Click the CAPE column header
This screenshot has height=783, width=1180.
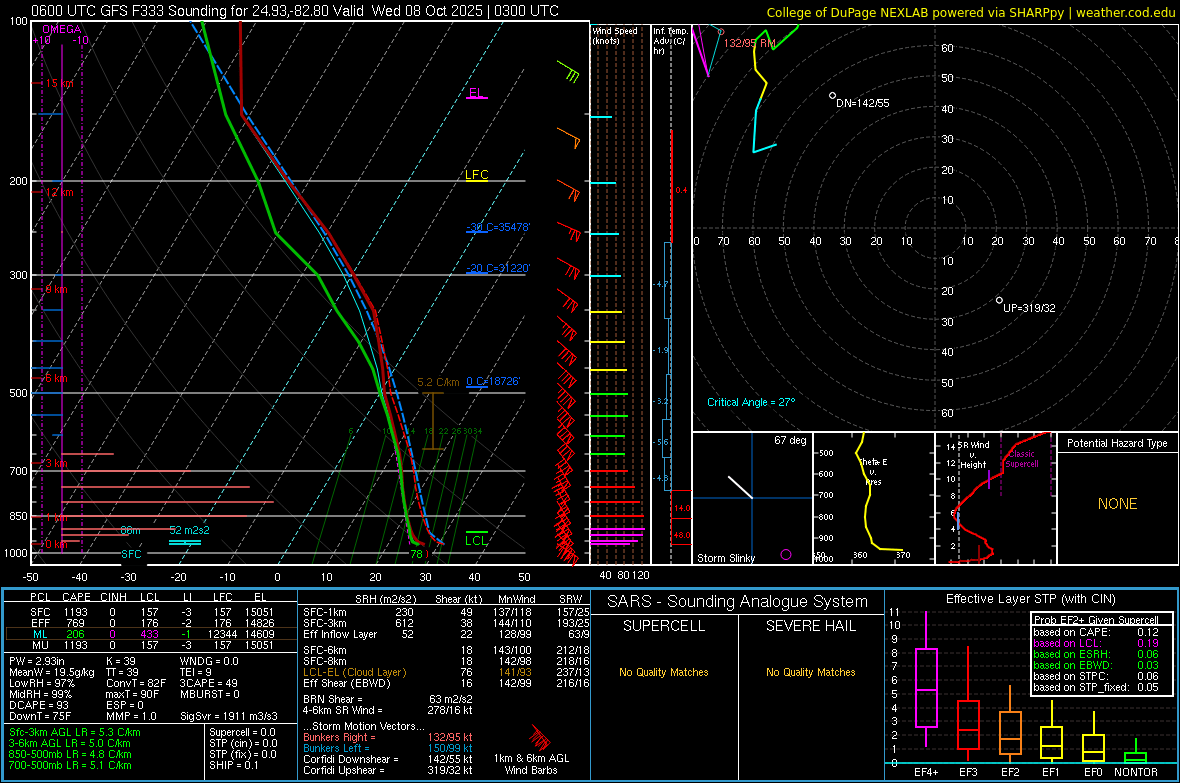click(x=76, y=597)
